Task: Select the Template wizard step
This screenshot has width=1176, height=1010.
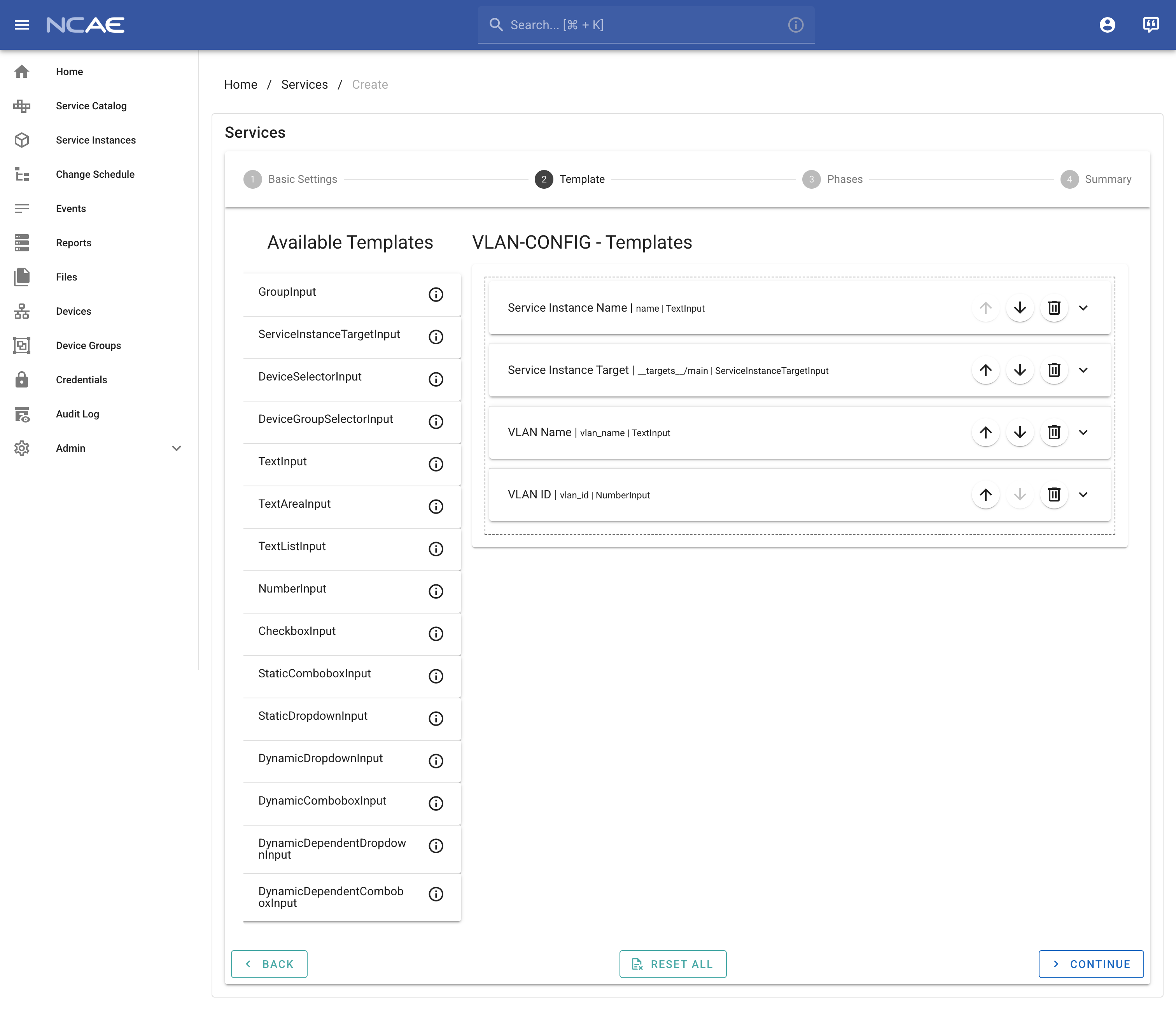Action: pos(570,179)
